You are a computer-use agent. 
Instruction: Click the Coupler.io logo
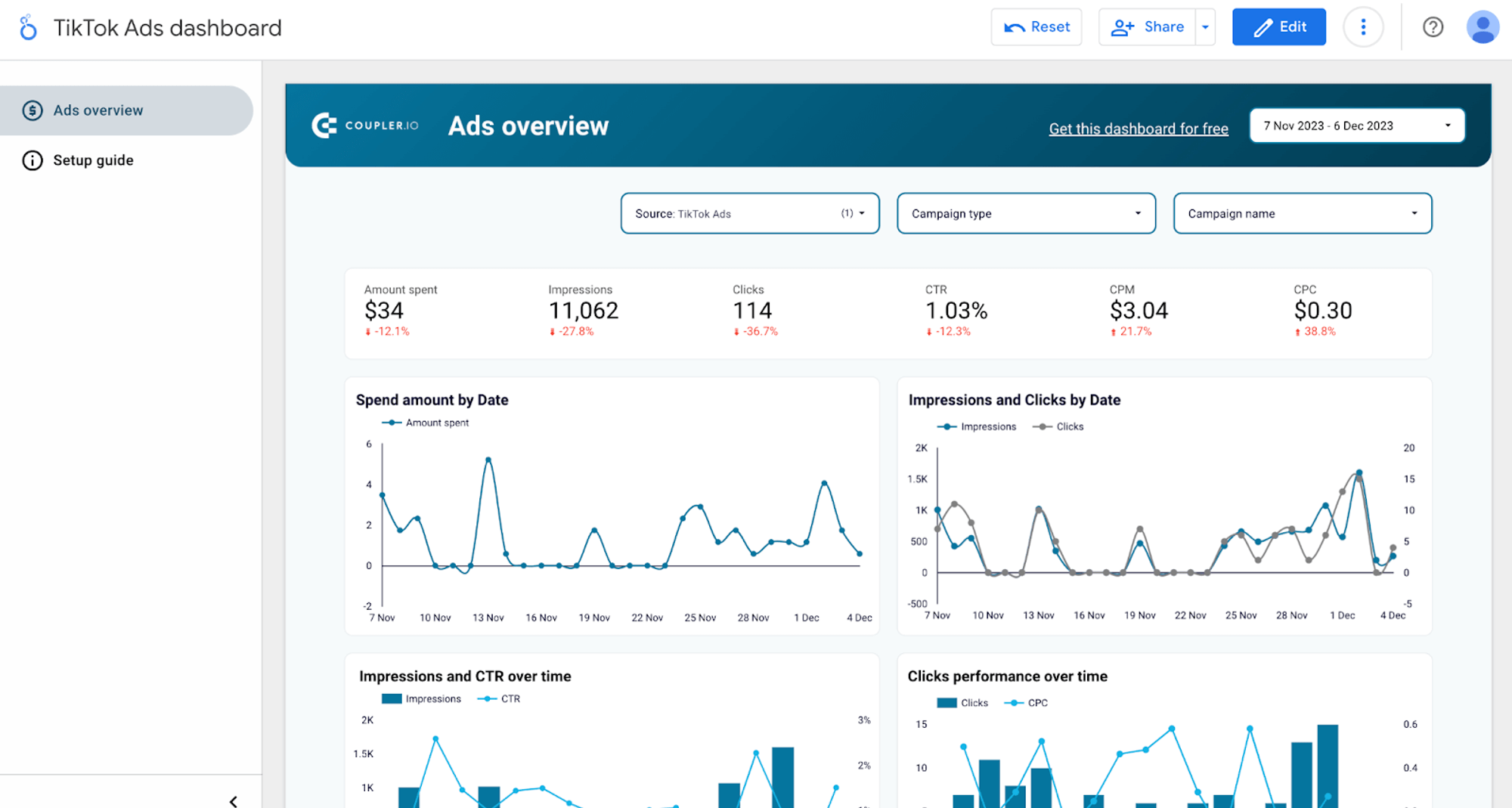(x=365, y=125)
